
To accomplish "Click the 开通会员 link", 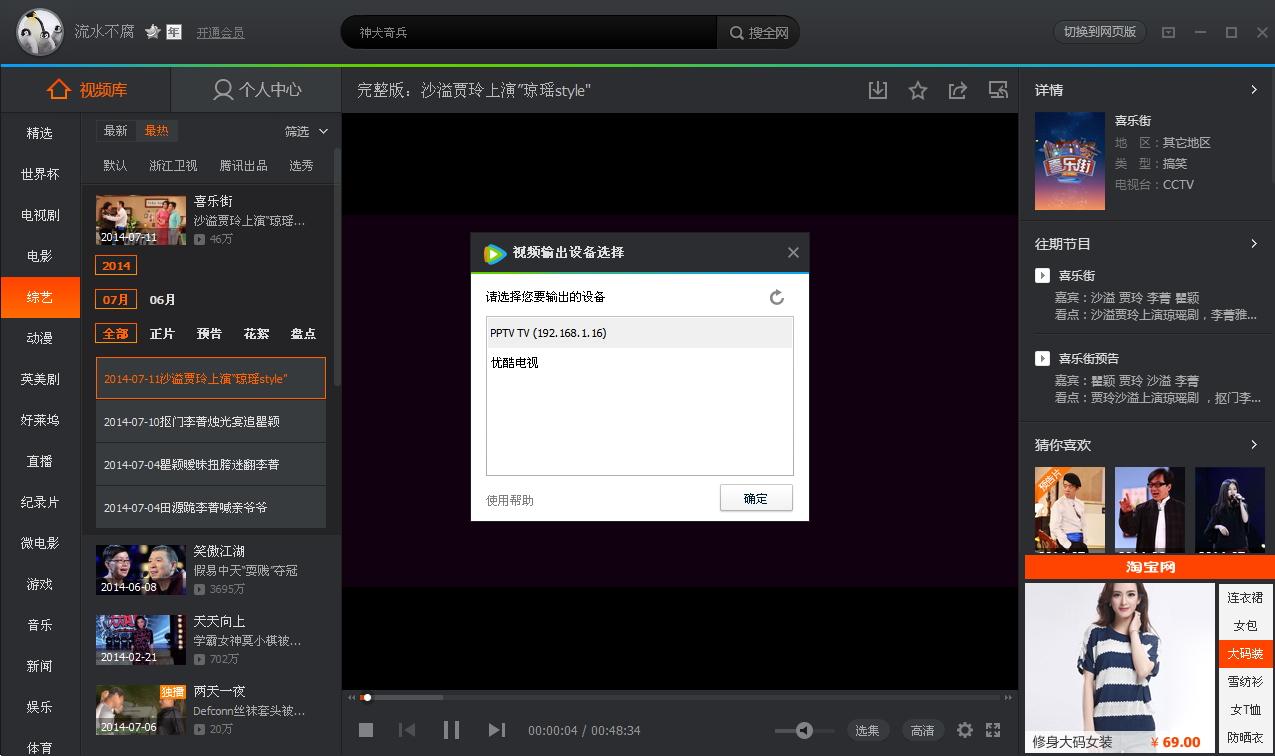I will pos(221,33).
